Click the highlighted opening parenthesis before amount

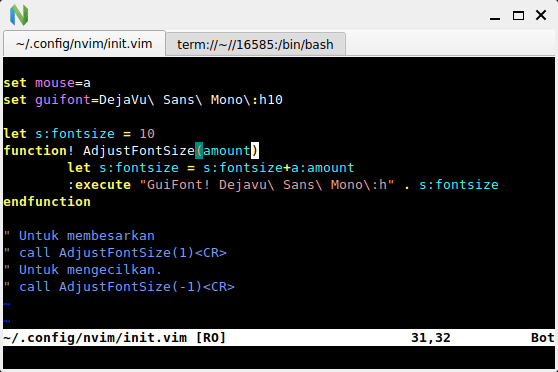(x=199, y=151)
